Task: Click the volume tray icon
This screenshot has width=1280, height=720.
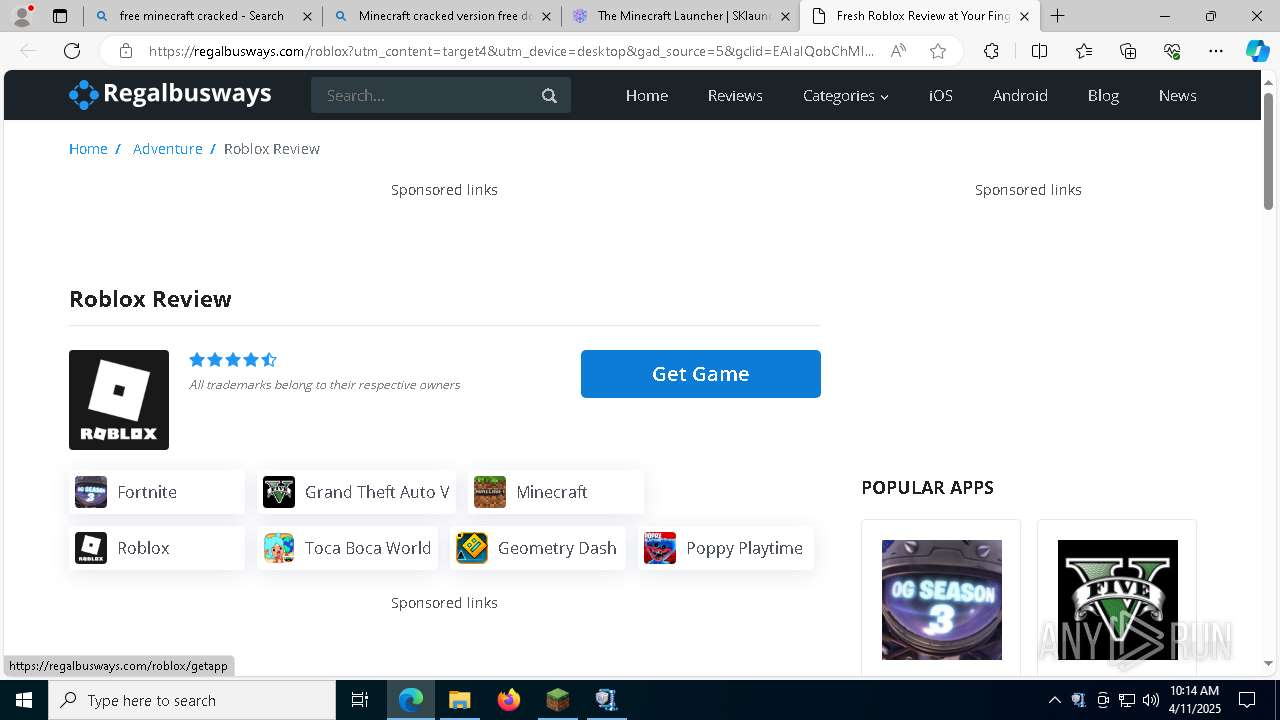Action: coord(1151,700)
